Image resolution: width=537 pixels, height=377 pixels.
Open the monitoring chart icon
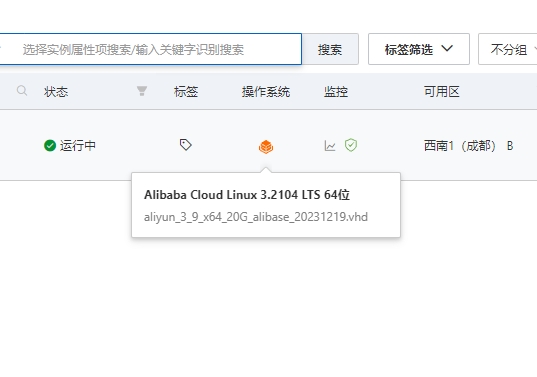[330, 146]
